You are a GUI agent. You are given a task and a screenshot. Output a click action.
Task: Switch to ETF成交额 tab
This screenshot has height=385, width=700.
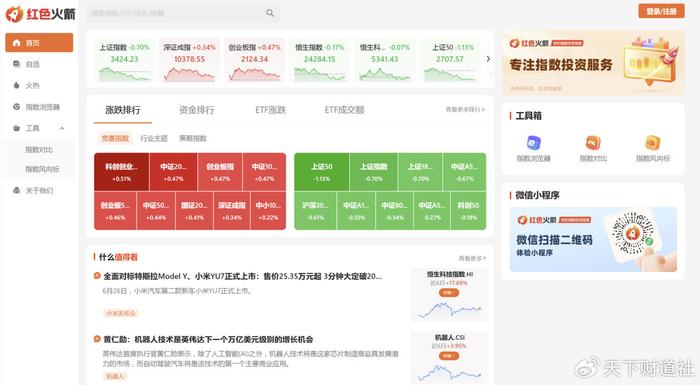[x=344, y=110]
